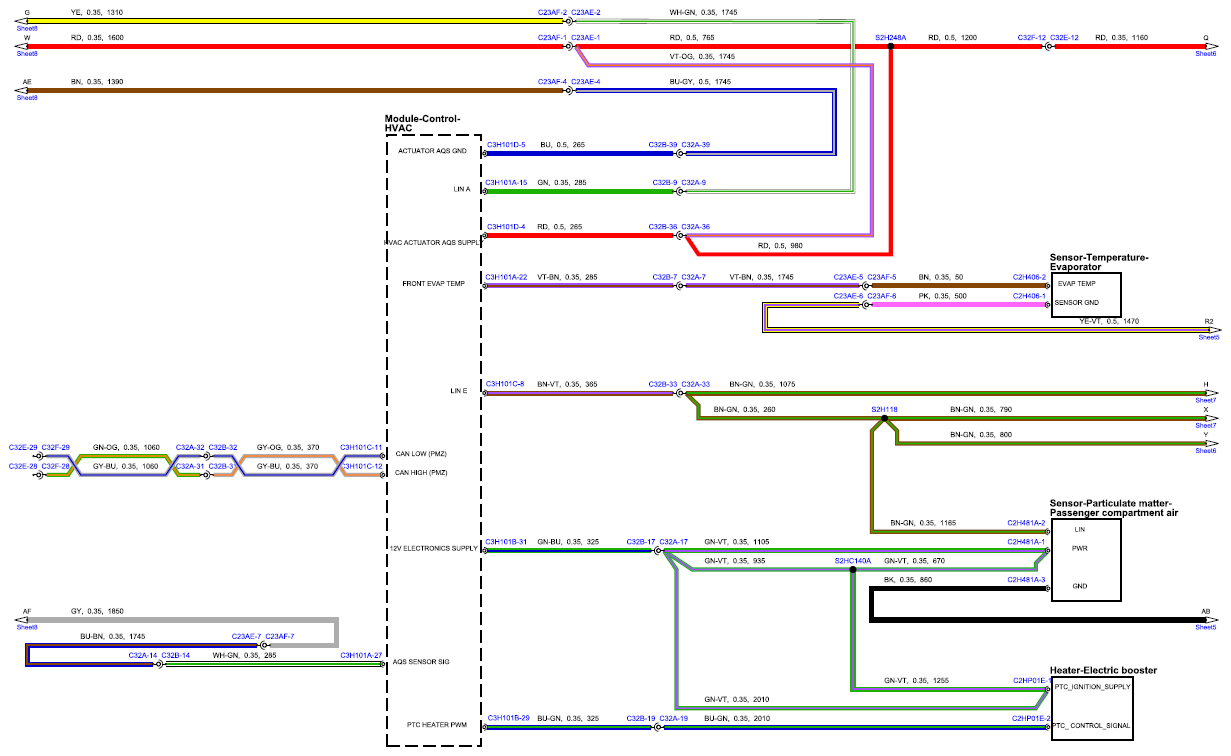Open connector reference C32F-28
The width and height of the screenshot is (1231, 756).
[57, 466]
